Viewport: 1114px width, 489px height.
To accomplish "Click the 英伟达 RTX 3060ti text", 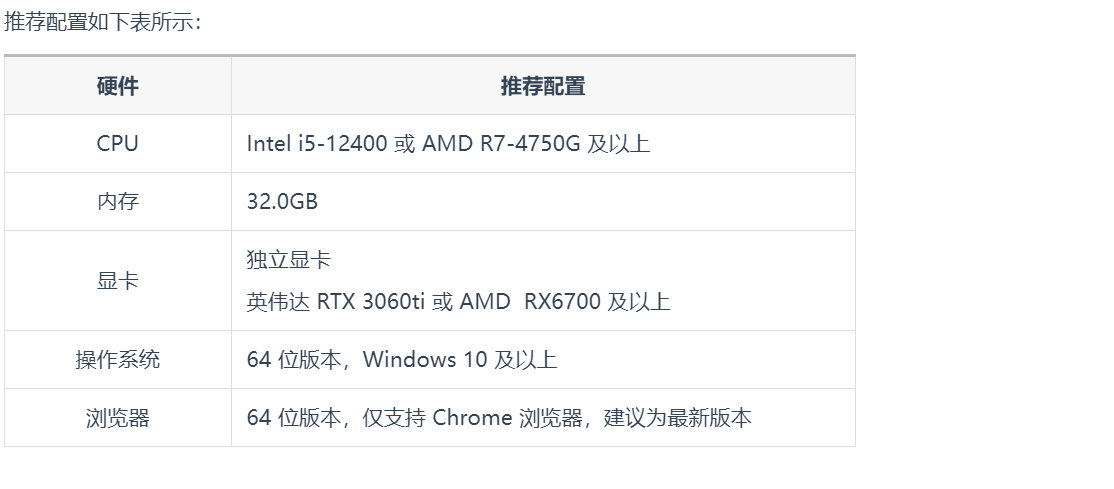I will (335, 301).
